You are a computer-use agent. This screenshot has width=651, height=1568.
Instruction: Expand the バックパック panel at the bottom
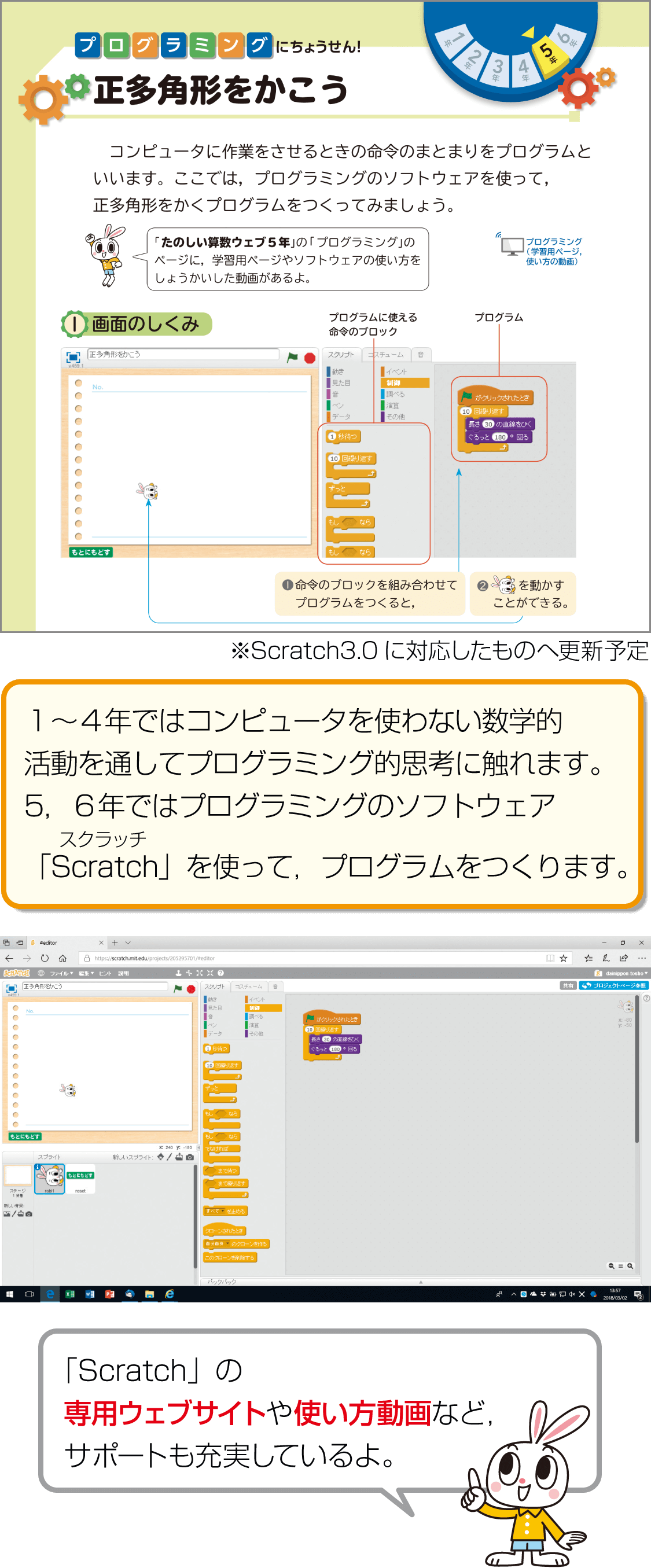coord(420,1281)
